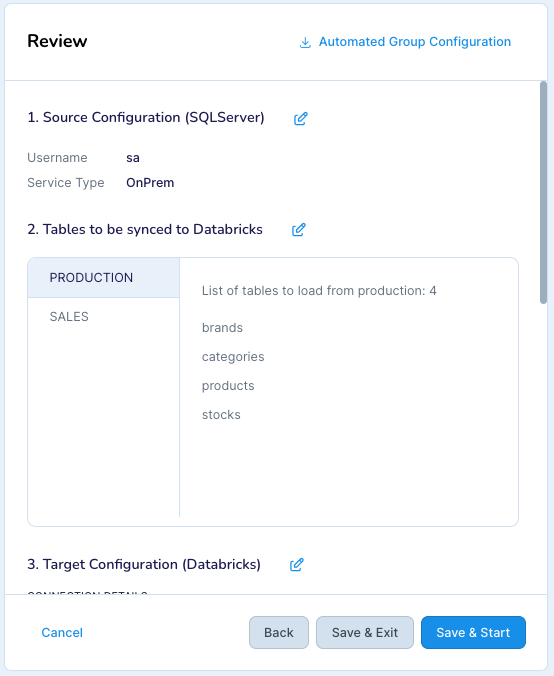The image size is (554, 676).
Task: Open edit icon for Tables to be synced
Action: click(299, 230)
